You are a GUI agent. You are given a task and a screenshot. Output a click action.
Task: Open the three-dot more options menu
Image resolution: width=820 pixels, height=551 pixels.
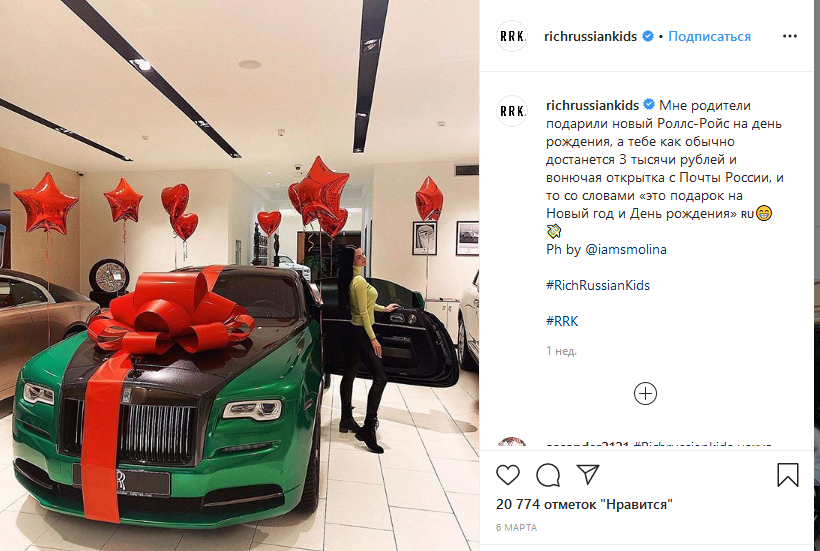coord(790,36)
